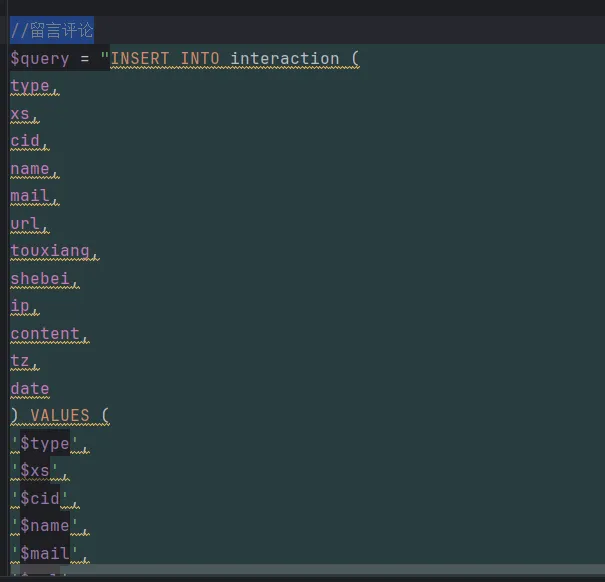The height and width of the screenshot is (582, 605).
Task: Click the cid column name in the column list
Action: [26, 141]
